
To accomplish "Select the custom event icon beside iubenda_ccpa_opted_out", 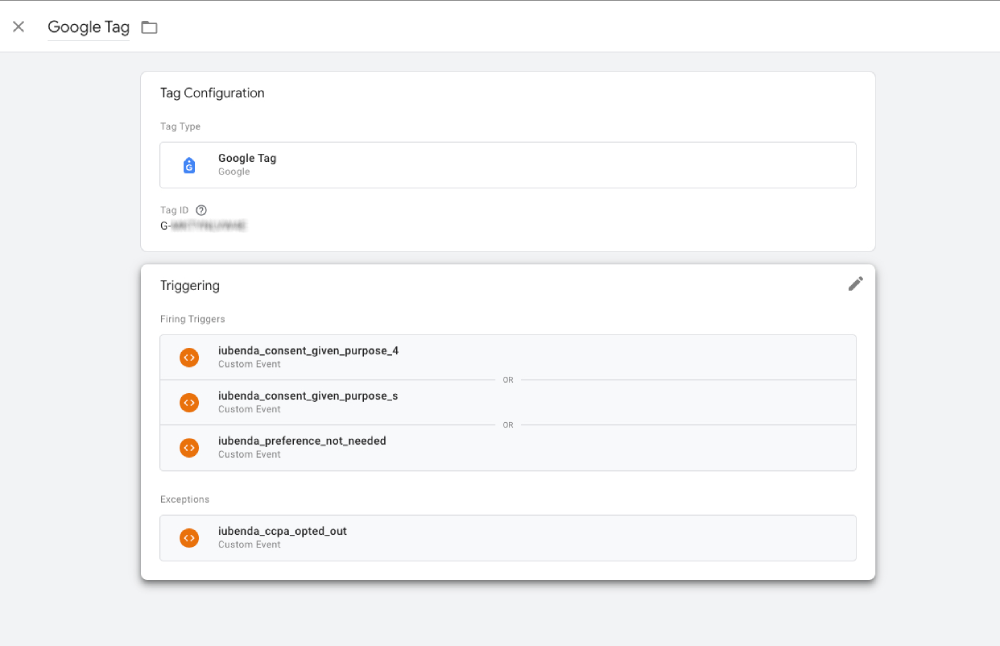I will point(189,537).
